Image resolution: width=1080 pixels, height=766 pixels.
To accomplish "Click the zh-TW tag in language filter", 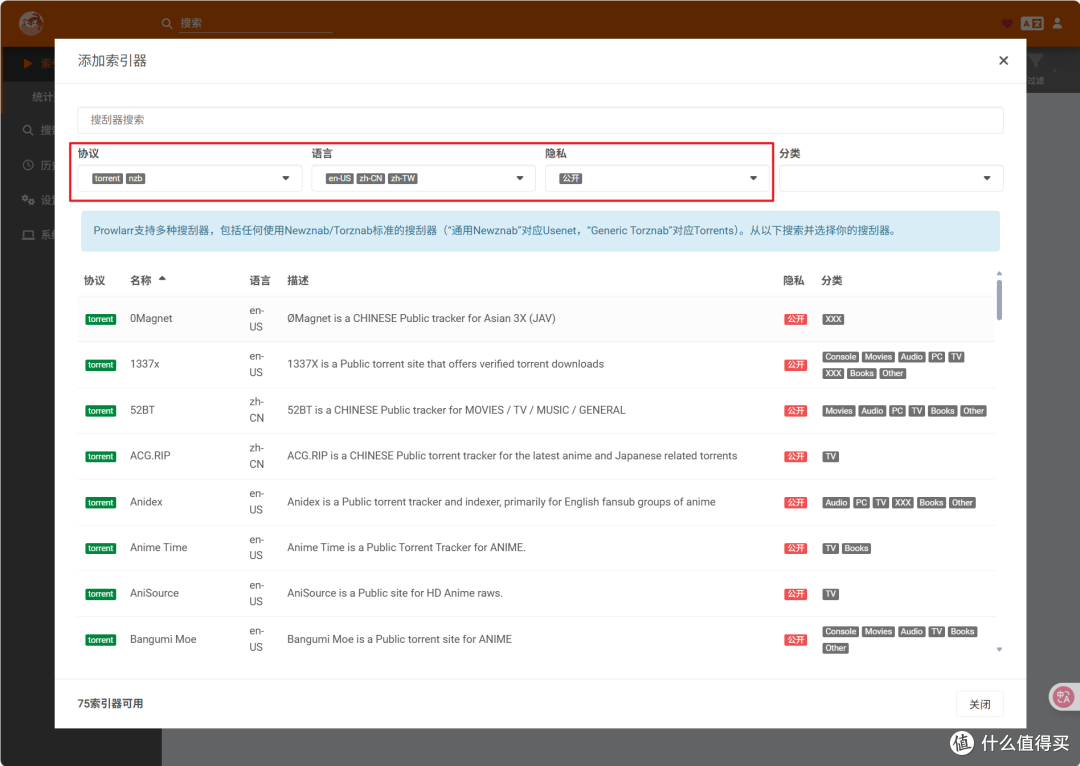I will tap(403, 178).
